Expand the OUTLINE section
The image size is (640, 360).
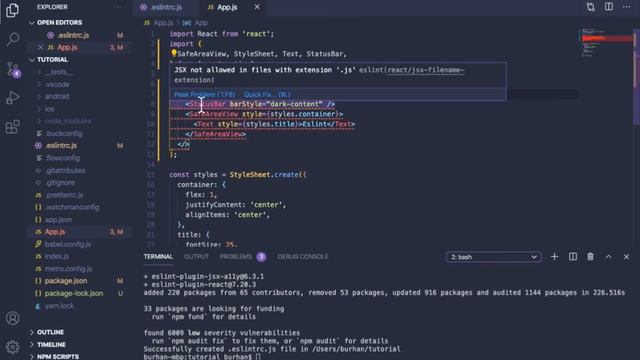click(x=51, y=332)
